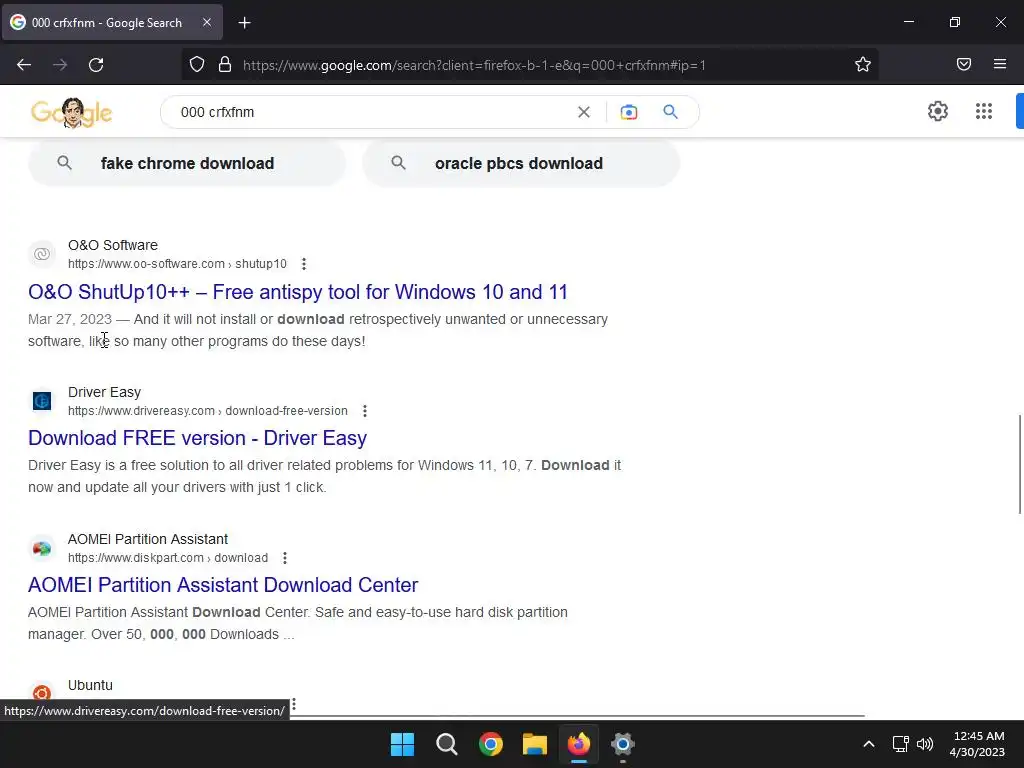Click the oo-software.com URL text
Viewport: 1024px width, 768px height.
(x=177, y=264)
